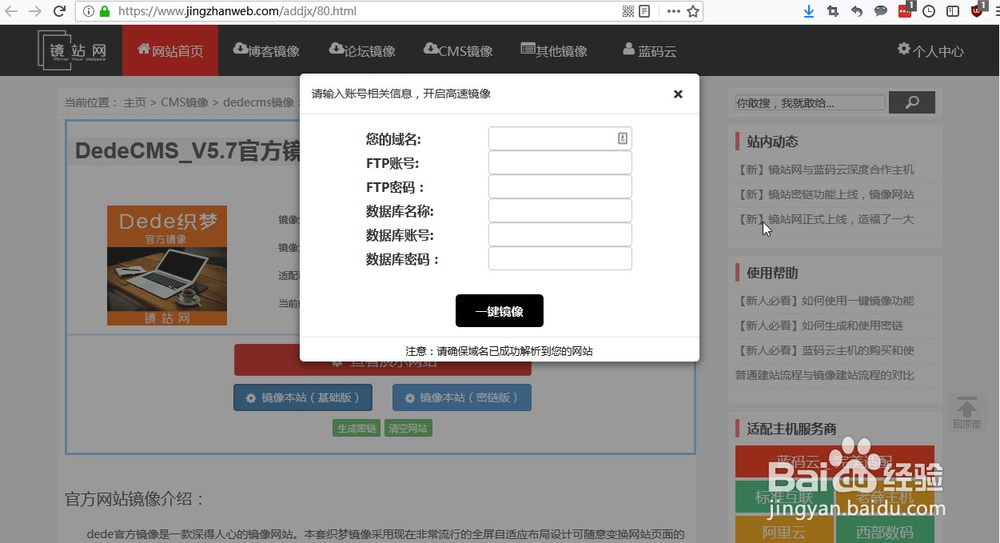Show site information via the info icon

pos(89,11)
